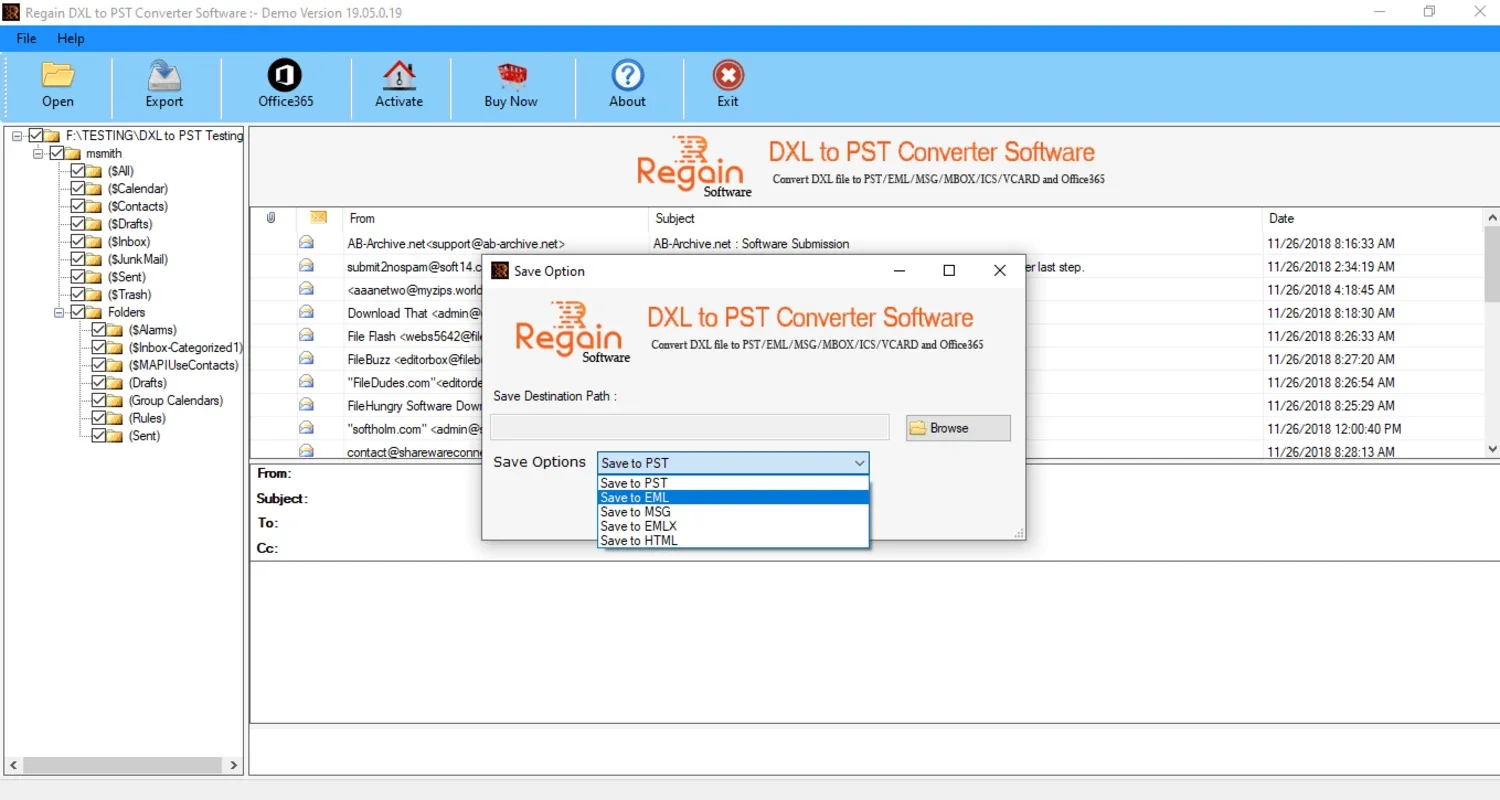This screenshot has width=1500, height=800.
Task: Click the Save Option dialog title icon
Action: (x=500, y=270)
